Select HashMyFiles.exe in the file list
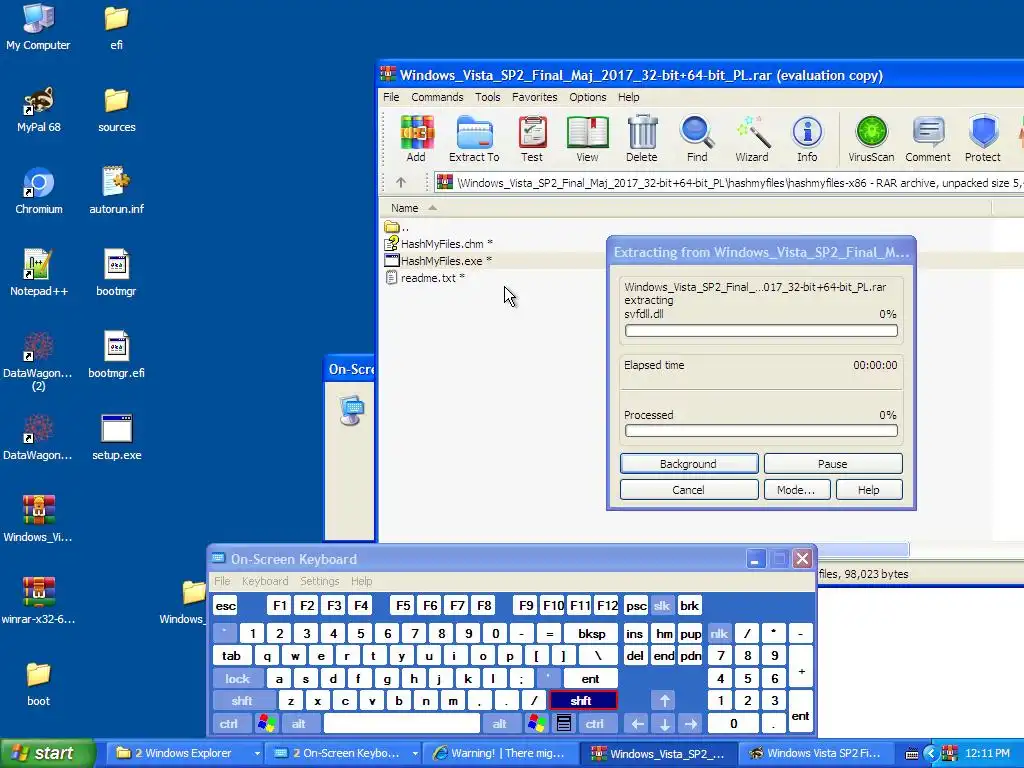This screenshot has height=768, width=1024. (x=441, y=261)
